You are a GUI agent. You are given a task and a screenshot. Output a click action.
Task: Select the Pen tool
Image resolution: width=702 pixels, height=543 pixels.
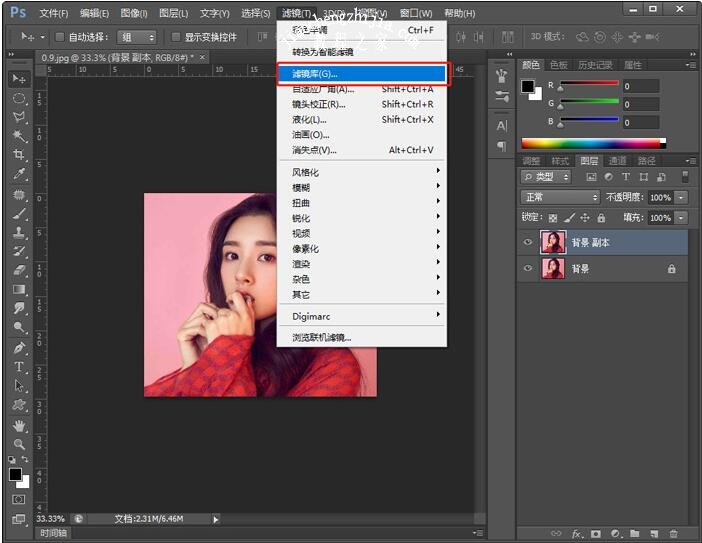point(19,348)
